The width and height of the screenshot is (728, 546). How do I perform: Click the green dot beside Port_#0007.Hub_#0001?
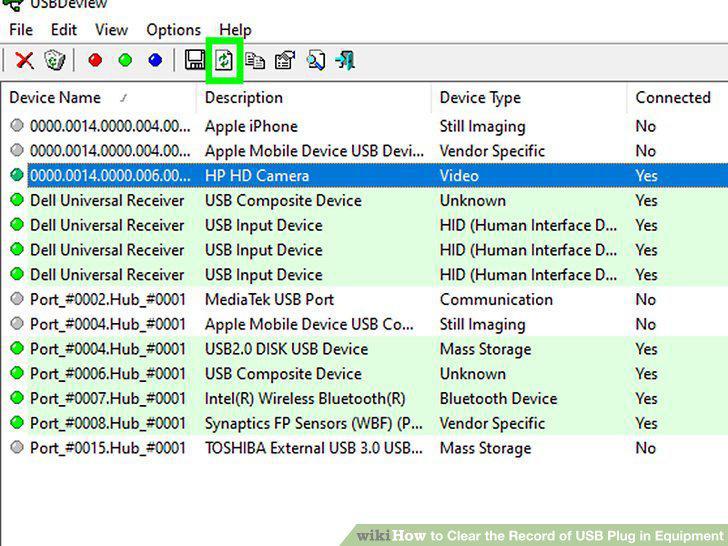pos(17,398)
